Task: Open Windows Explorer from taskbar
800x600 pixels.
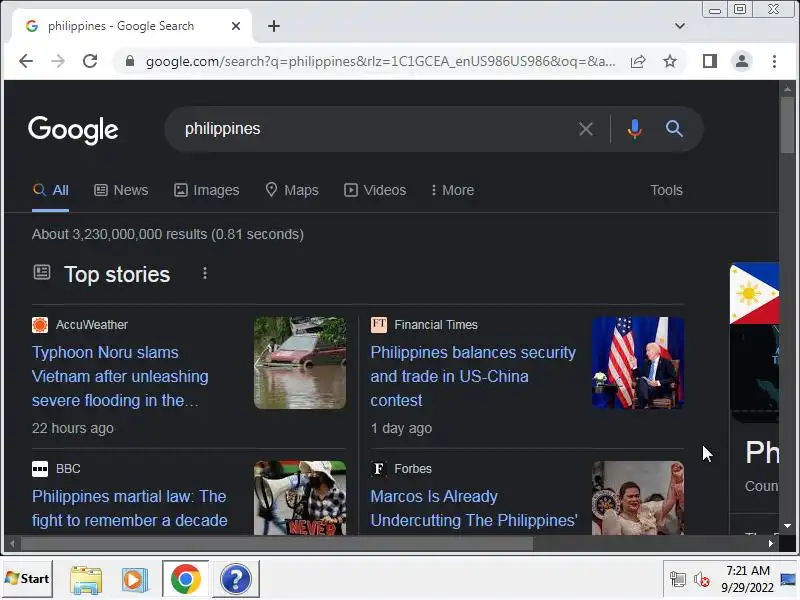Action: click(x=86, y=580)
